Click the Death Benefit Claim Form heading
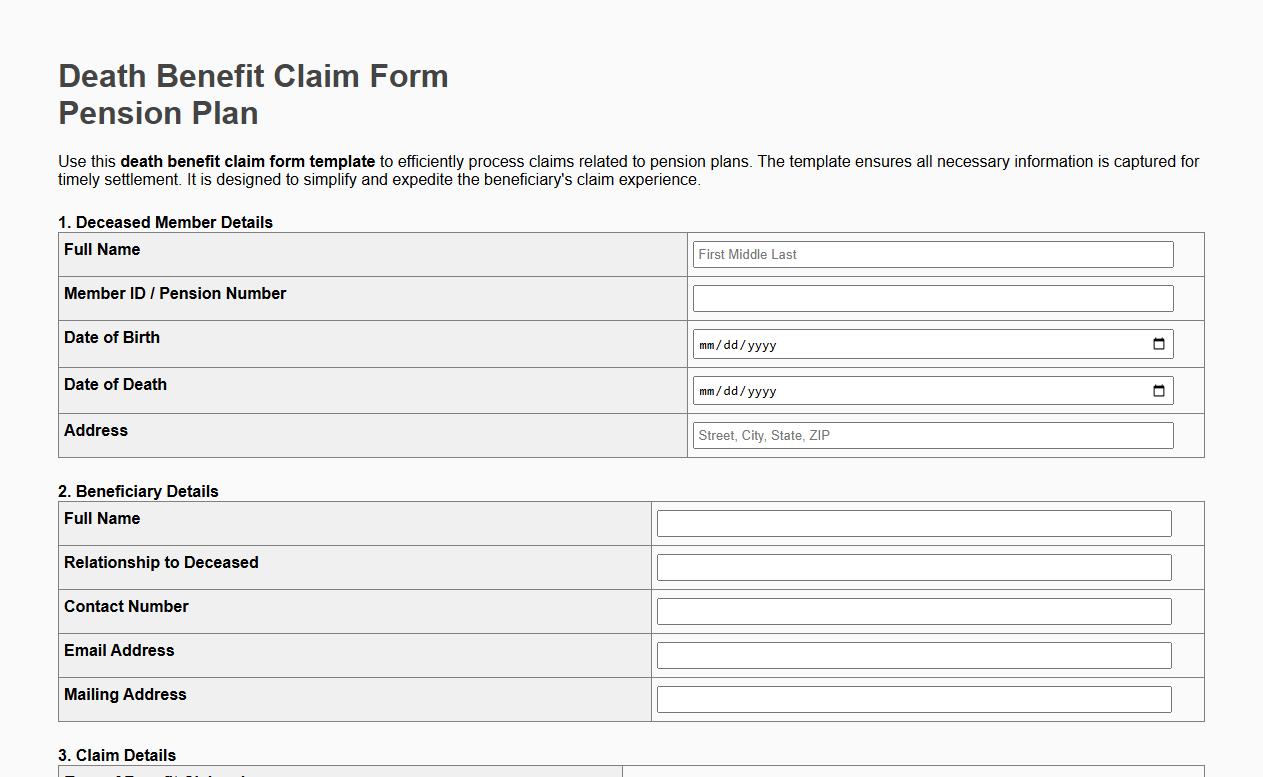 [252, 76]
